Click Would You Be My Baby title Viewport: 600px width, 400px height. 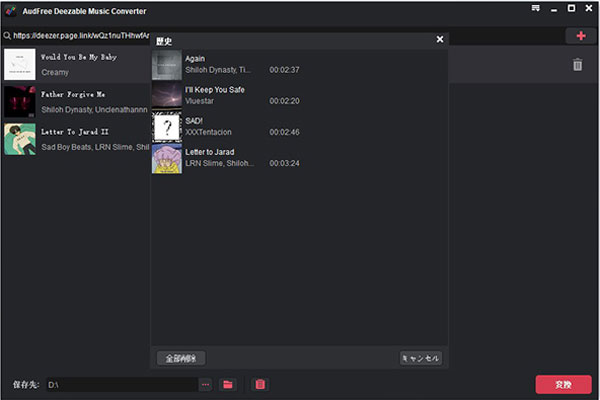[79, 57]
